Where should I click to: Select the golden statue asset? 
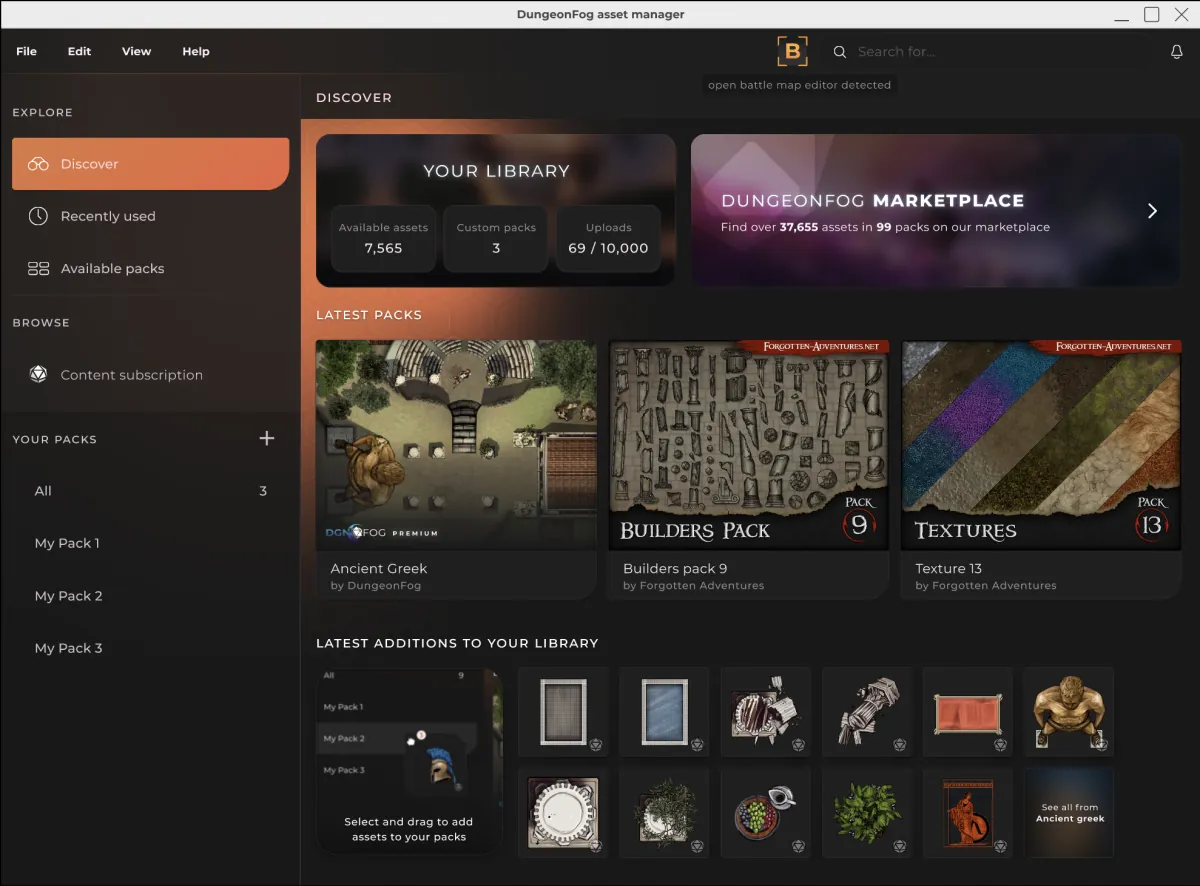click(1069, 712)
